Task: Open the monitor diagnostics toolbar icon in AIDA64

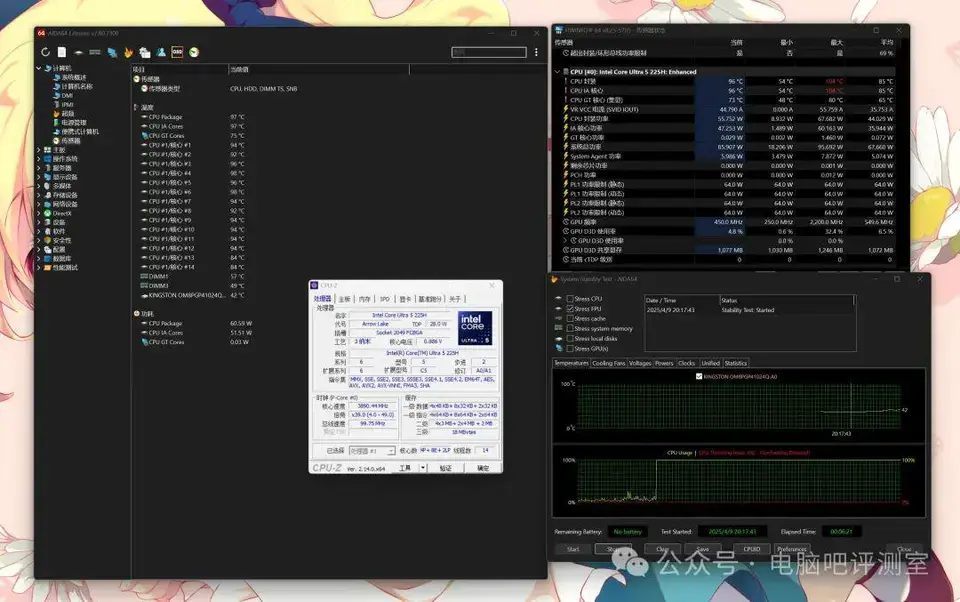Action: click(112, 52)
